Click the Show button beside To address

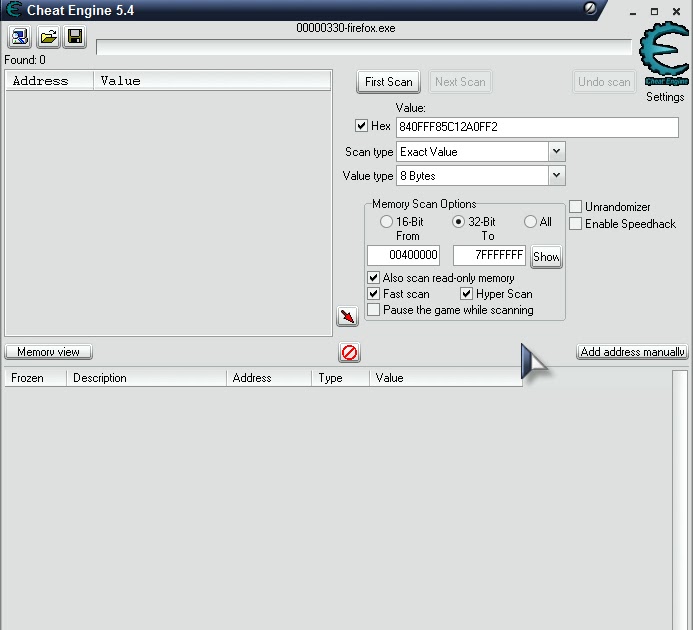click(546, 256)
